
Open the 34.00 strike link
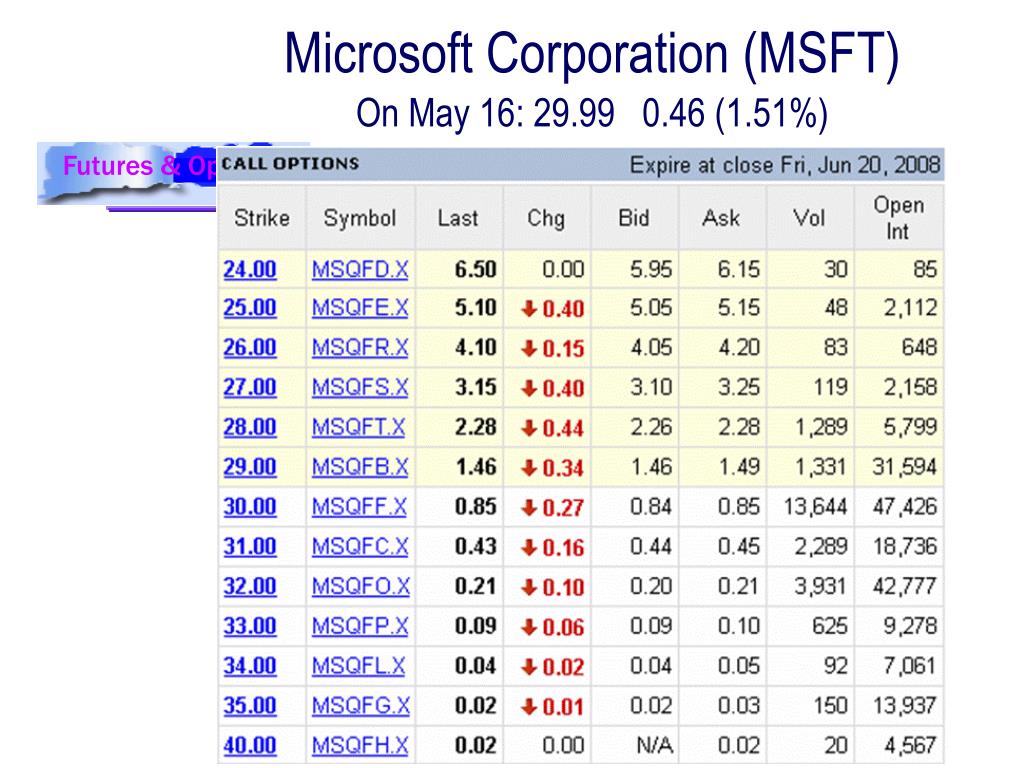click(249, 666)
